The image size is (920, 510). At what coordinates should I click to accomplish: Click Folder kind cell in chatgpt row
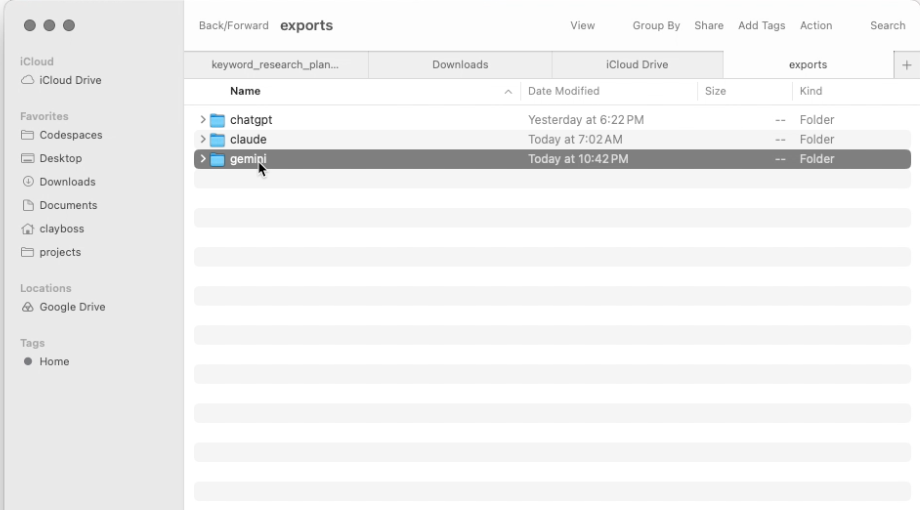tap(817, 120)
